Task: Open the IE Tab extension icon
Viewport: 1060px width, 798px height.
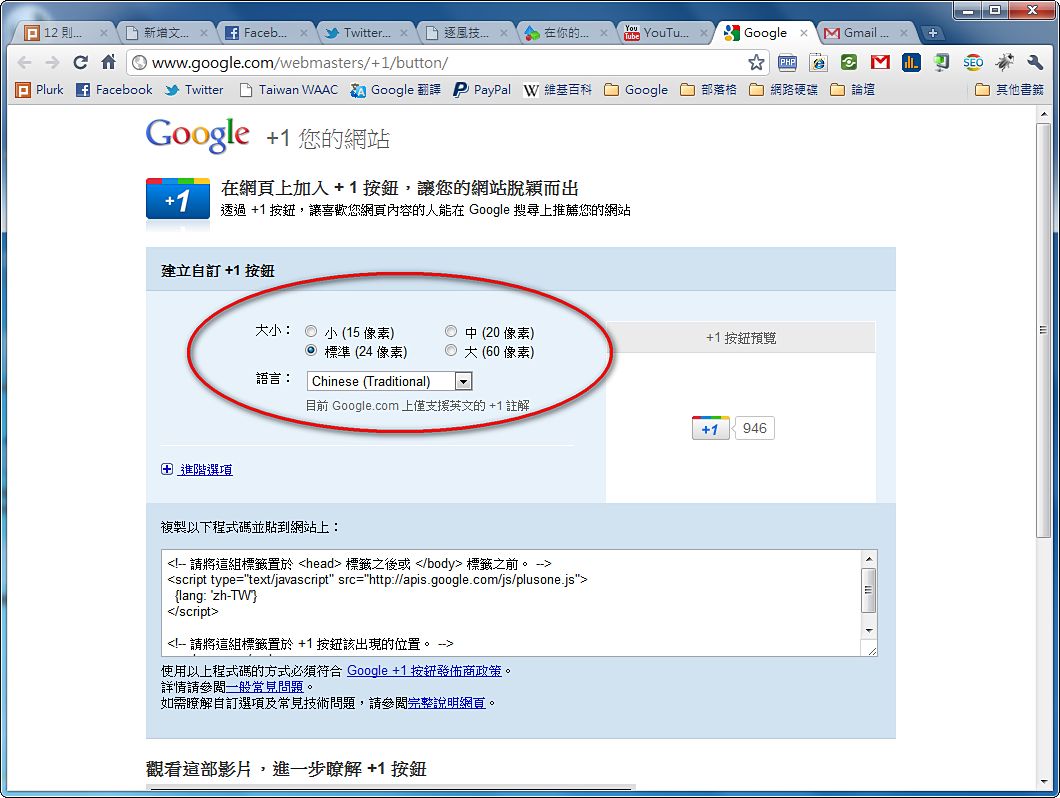Action: (x=819, y=63)
